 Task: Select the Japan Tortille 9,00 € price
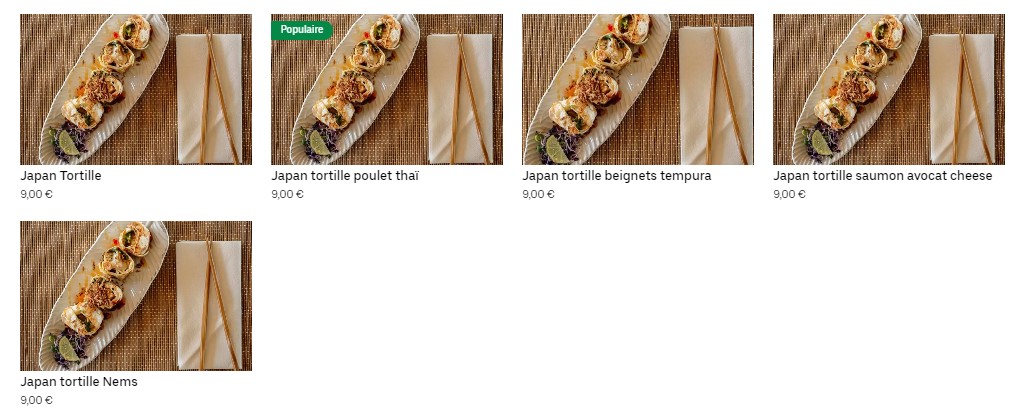coord(36,194)
